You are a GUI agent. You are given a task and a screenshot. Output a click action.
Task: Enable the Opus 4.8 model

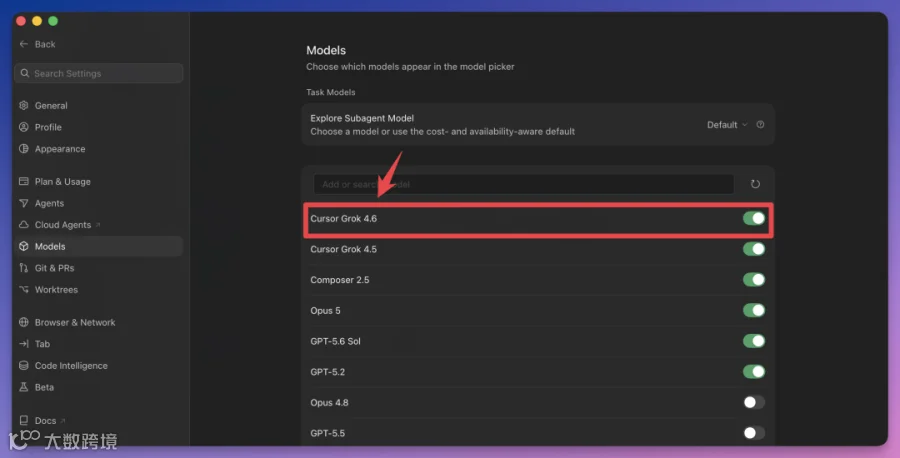click(x=754, y=402)
